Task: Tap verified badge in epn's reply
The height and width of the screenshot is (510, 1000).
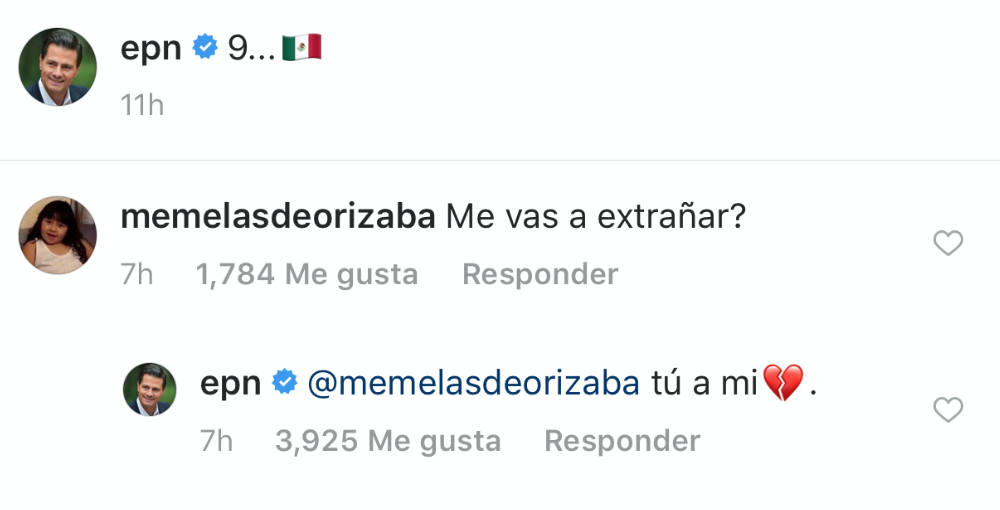Action: point(285,382)
